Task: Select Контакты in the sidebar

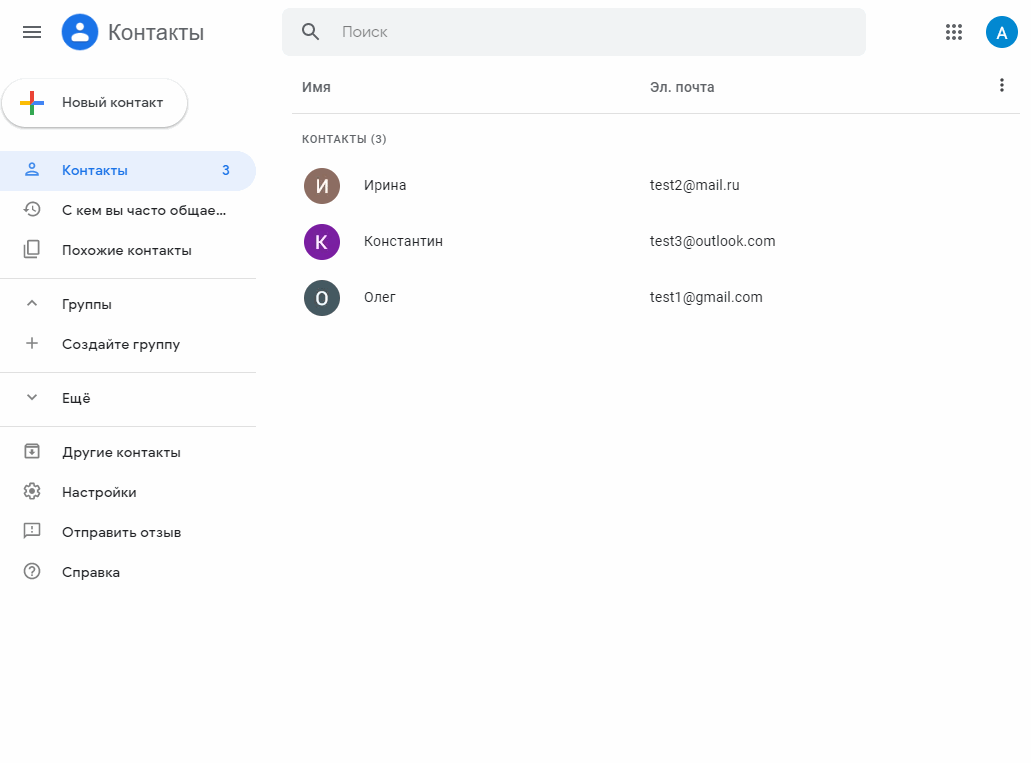Action: click(128, 170)
